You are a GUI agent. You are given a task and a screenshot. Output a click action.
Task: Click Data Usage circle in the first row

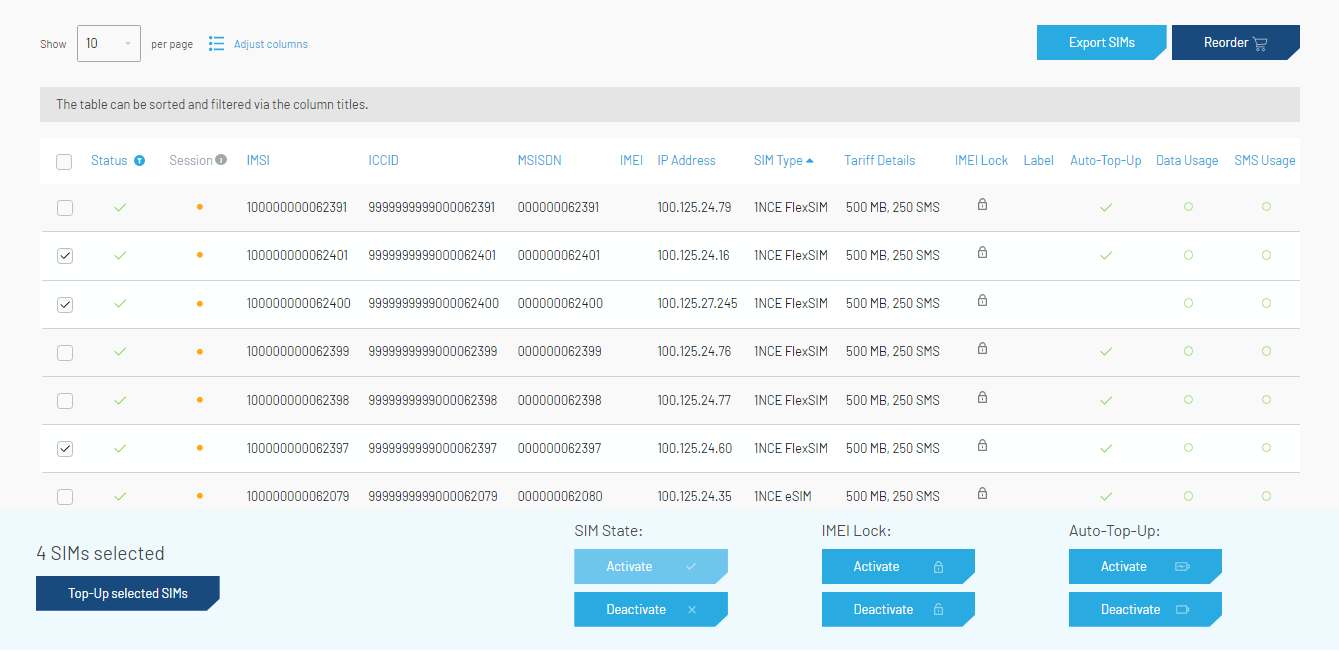1188,207
